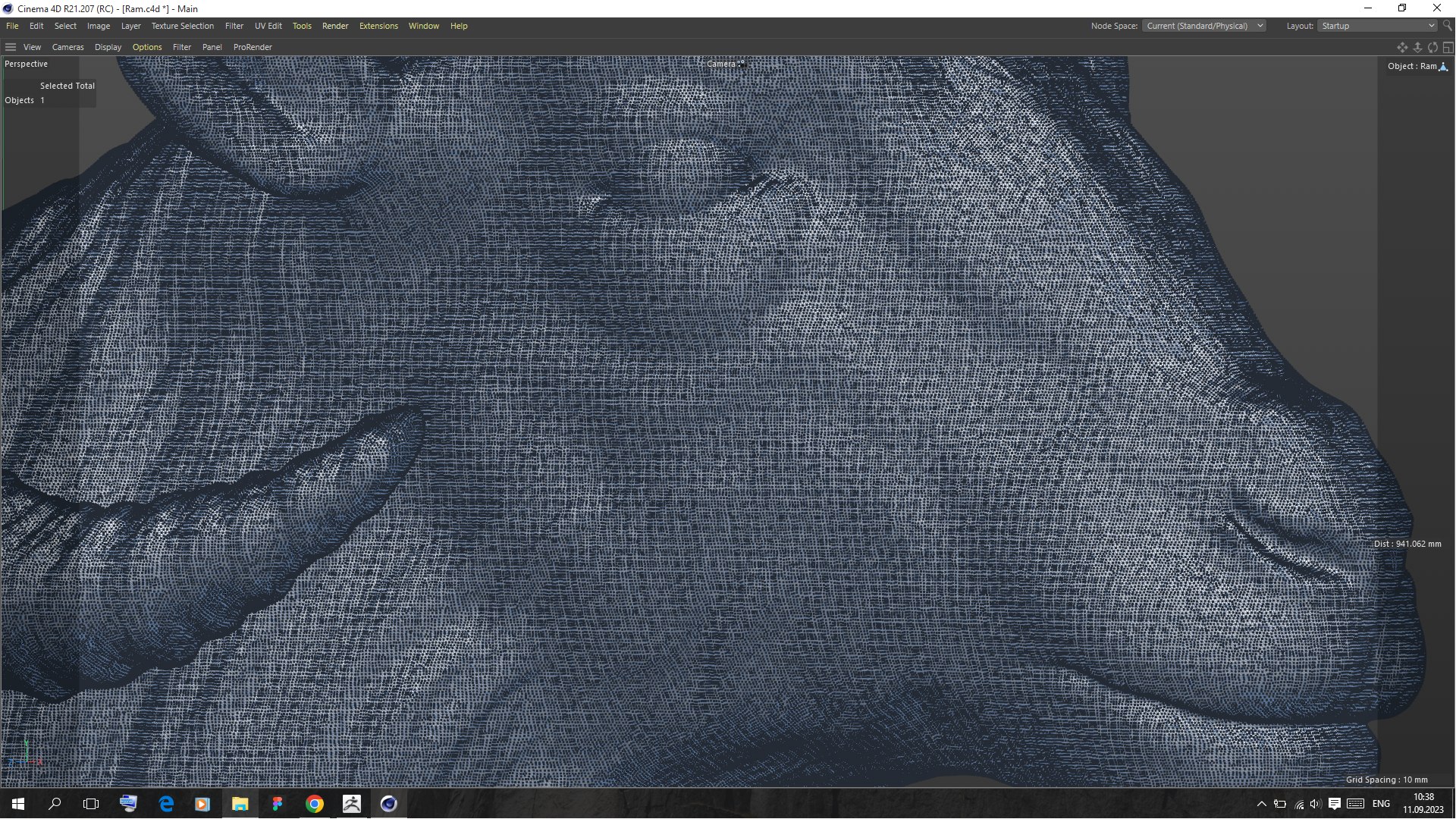
Task: Open the viewport Options menu
Action: 147,47
